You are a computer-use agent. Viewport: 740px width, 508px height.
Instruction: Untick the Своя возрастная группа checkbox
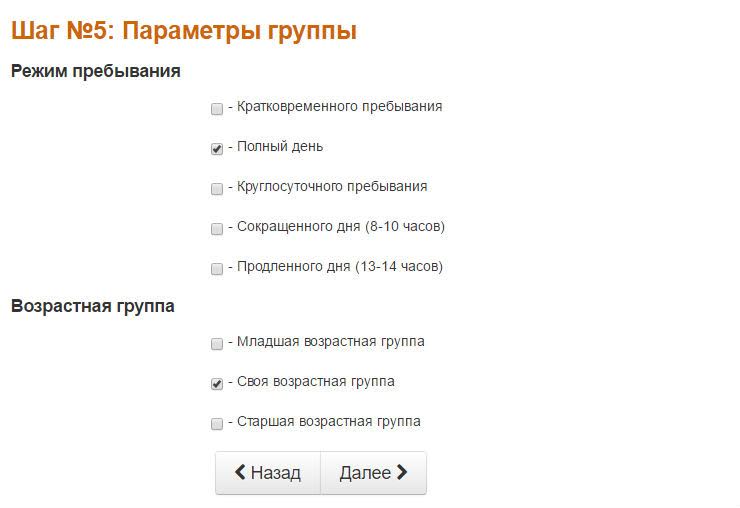click(x=217, y=384)
